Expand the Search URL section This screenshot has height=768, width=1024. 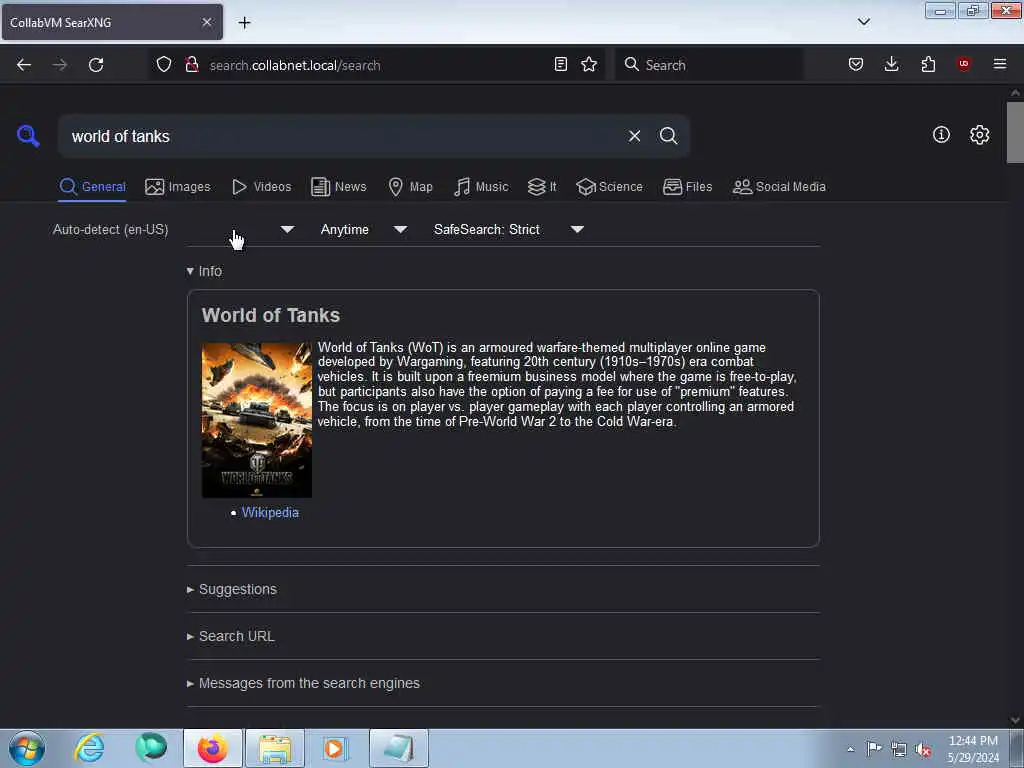point(231,636)
